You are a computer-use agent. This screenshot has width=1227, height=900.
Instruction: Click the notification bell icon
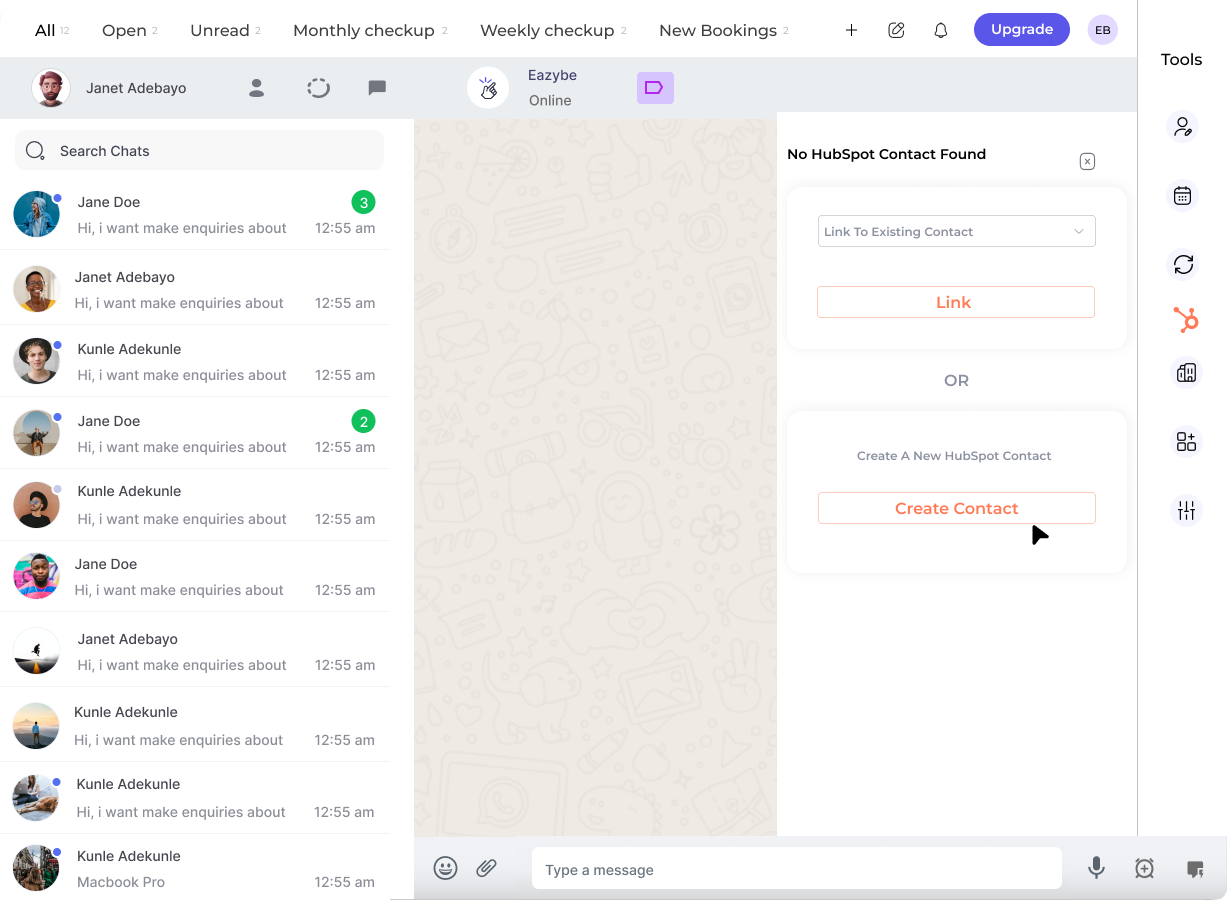point(940,30)
